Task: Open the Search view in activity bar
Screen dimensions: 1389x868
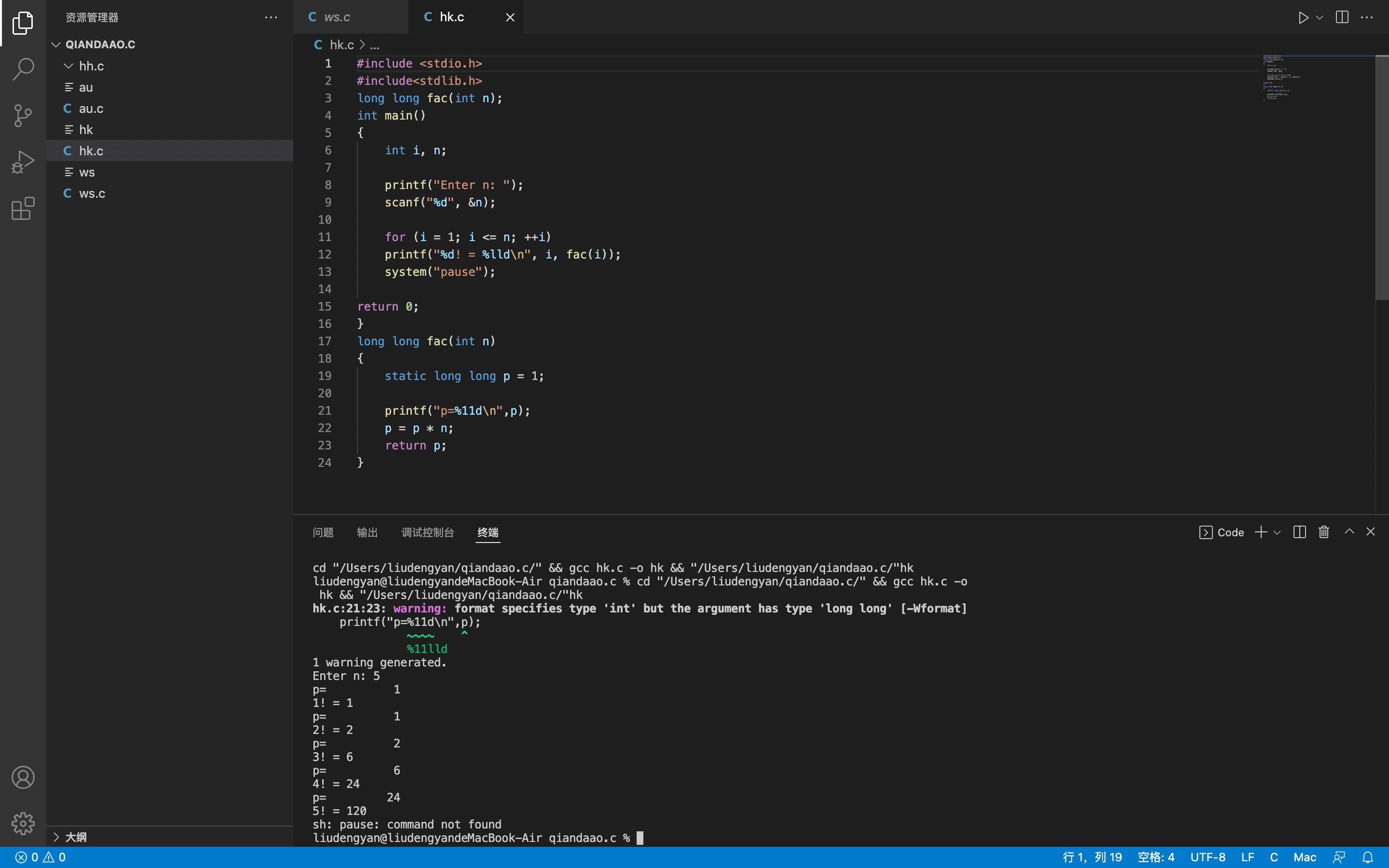Action: pos(23,69)
